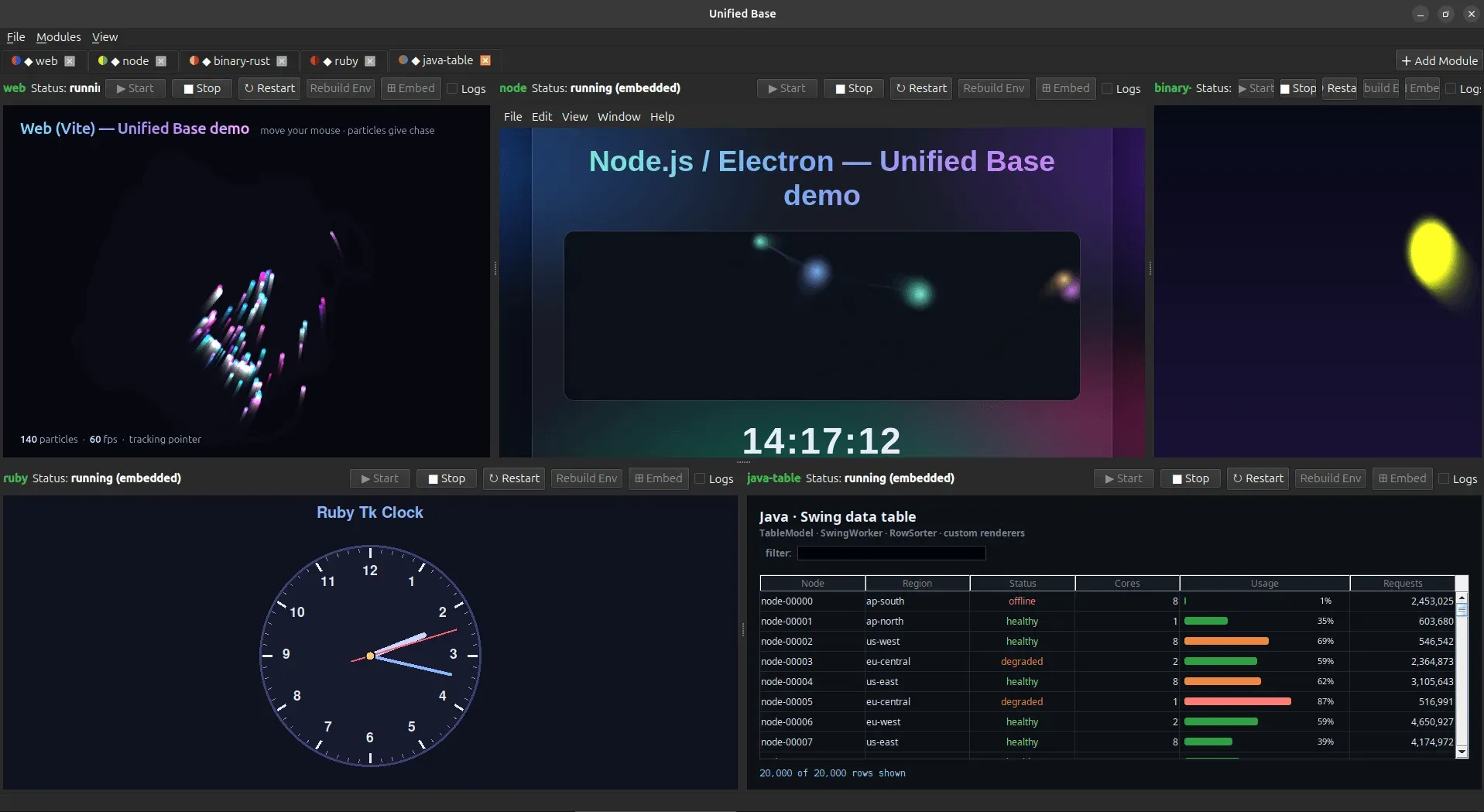Stop the ruby module
The image size is (1484, 812).
point(447,478)
